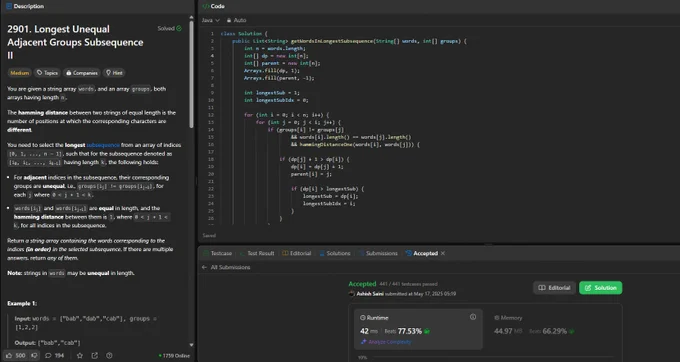Click the Memory beats badge icon
The image size is (680, 362).
pos(572,331)
